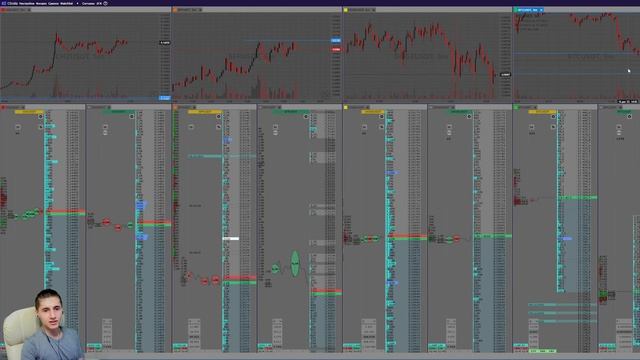Click the cyan button at the bottom of the second order book

[94, 346]
